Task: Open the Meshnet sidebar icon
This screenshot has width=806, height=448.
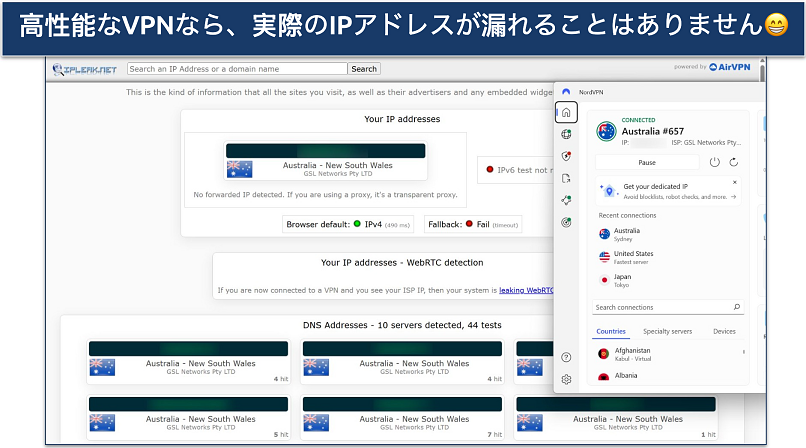Action: (566, 200)
